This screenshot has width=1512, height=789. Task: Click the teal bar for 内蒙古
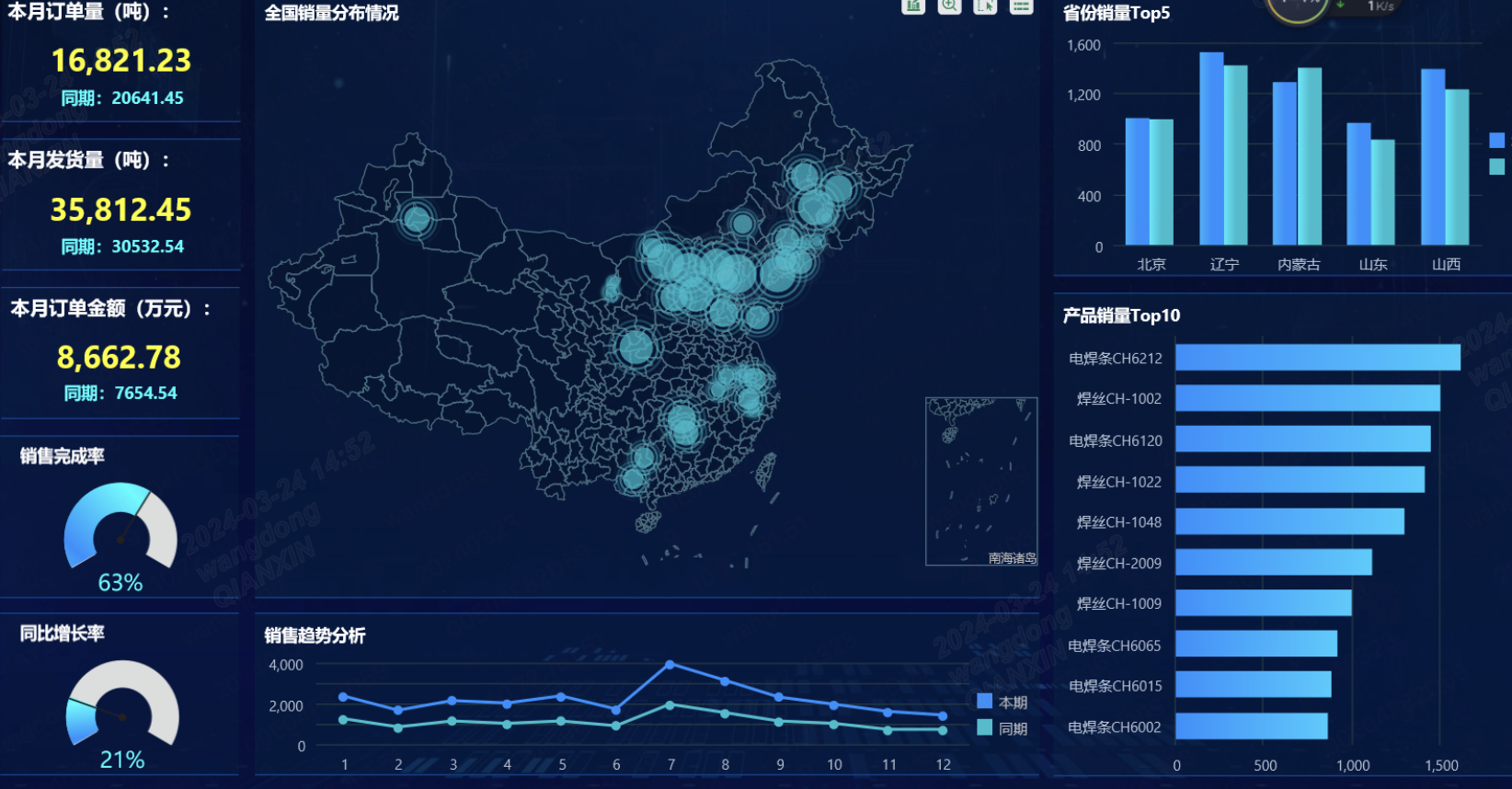click(1310, 156)
